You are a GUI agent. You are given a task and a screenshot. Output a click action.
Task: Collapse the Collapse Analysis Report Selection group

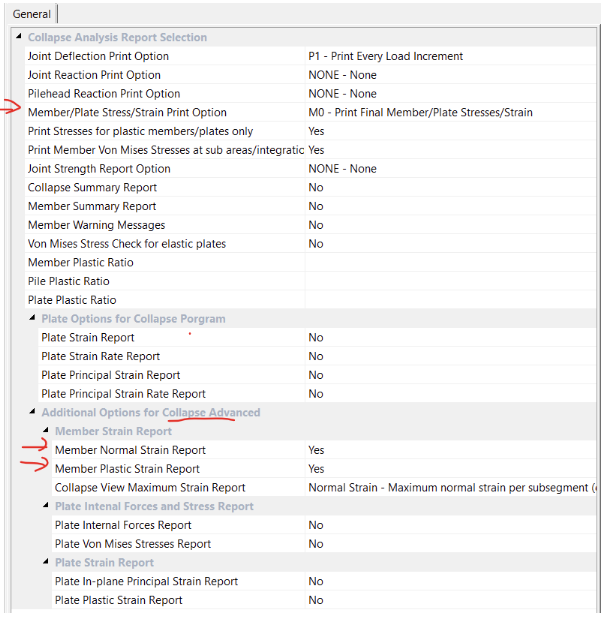[18, 36]
